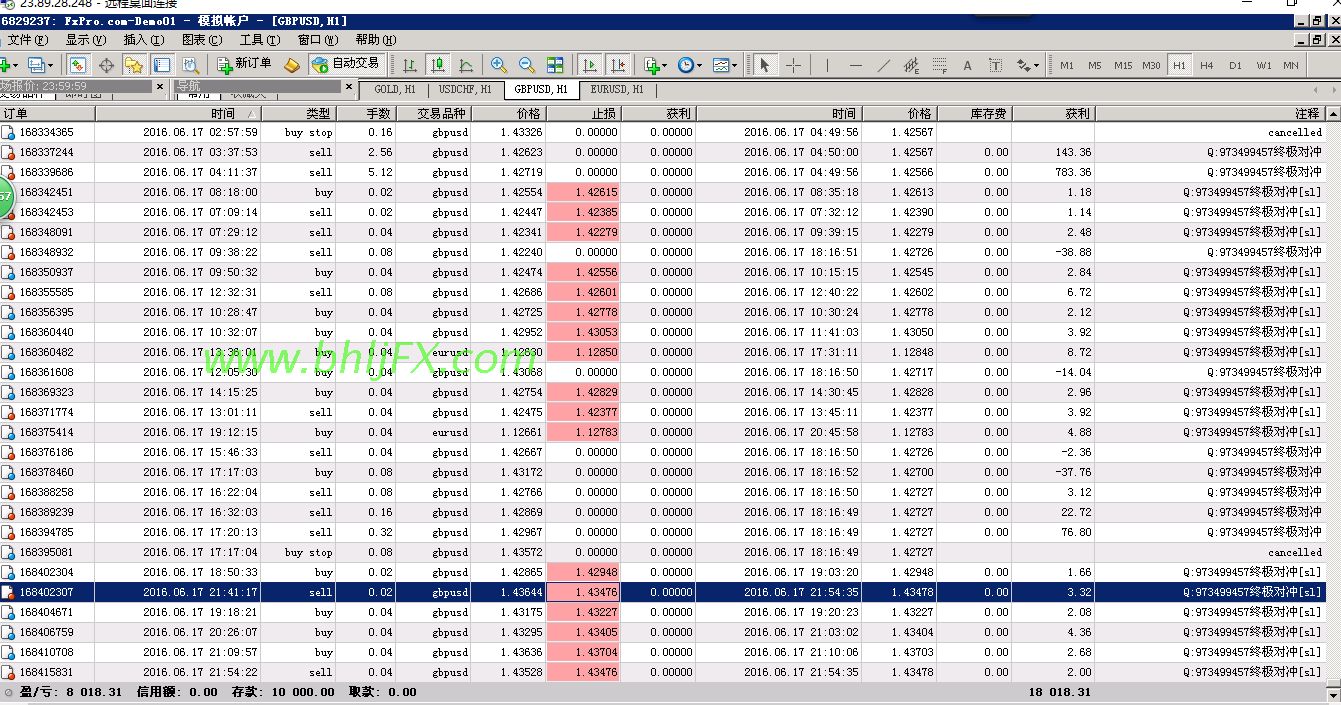
Task: Click the 注释 column header
Action: pos(1209,113)
